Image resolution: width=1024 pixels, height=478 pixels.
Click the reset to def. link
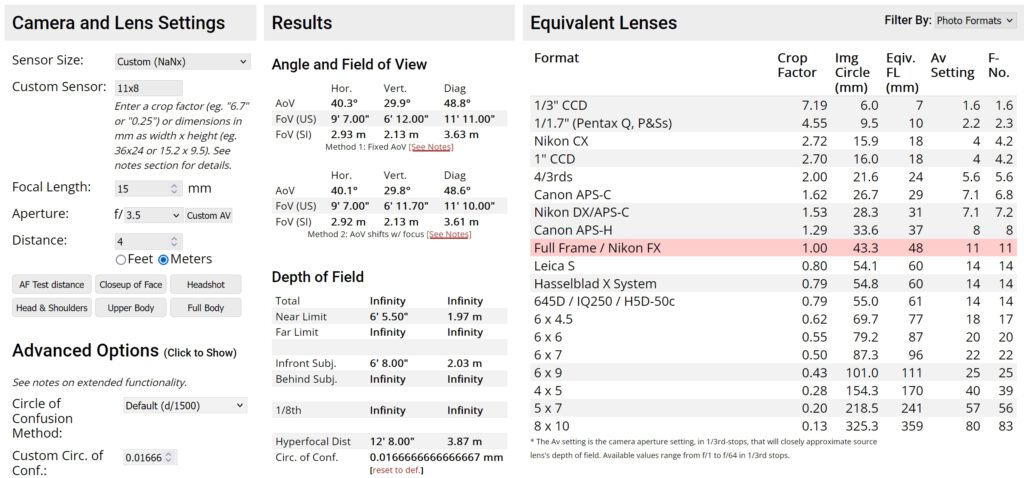point(396,470)
